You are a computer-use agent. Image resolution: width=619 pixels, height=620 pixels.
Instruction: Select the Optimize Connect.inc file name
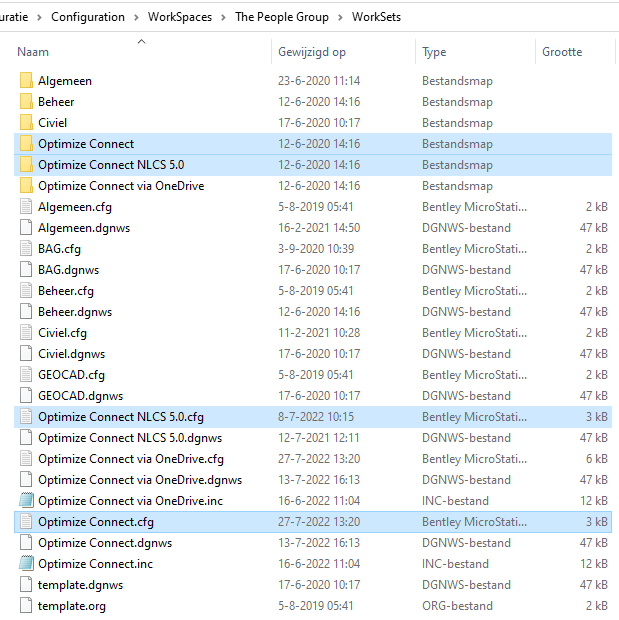coord(95,564)
